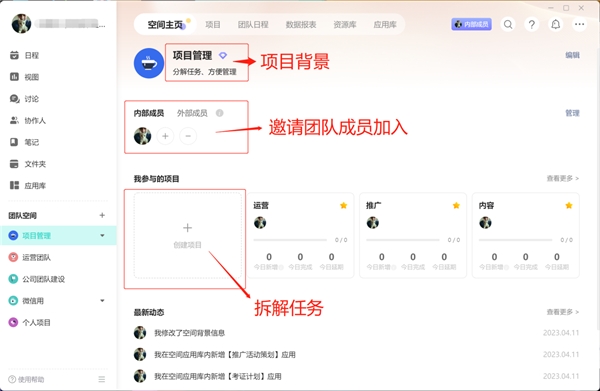Switch to the 数据报表 tab
The image size is (600, 391).
click(301, 25)
